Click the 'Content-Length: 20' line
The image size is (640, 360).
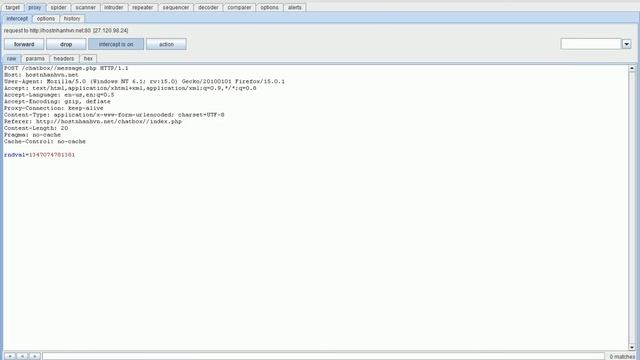click(36, 128)
